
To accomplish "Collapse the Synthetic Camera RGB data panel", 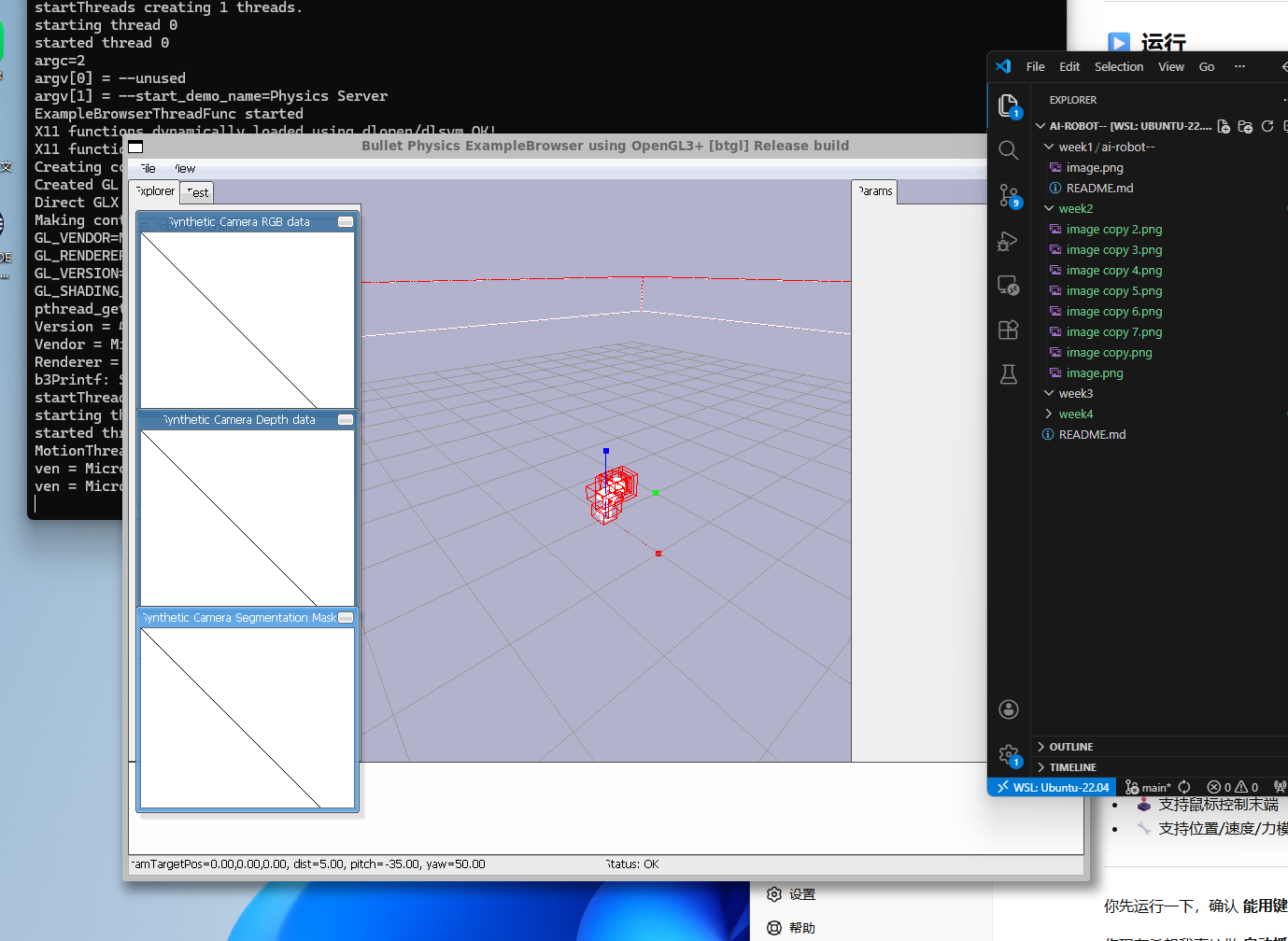I will click(x=346, y=222).
